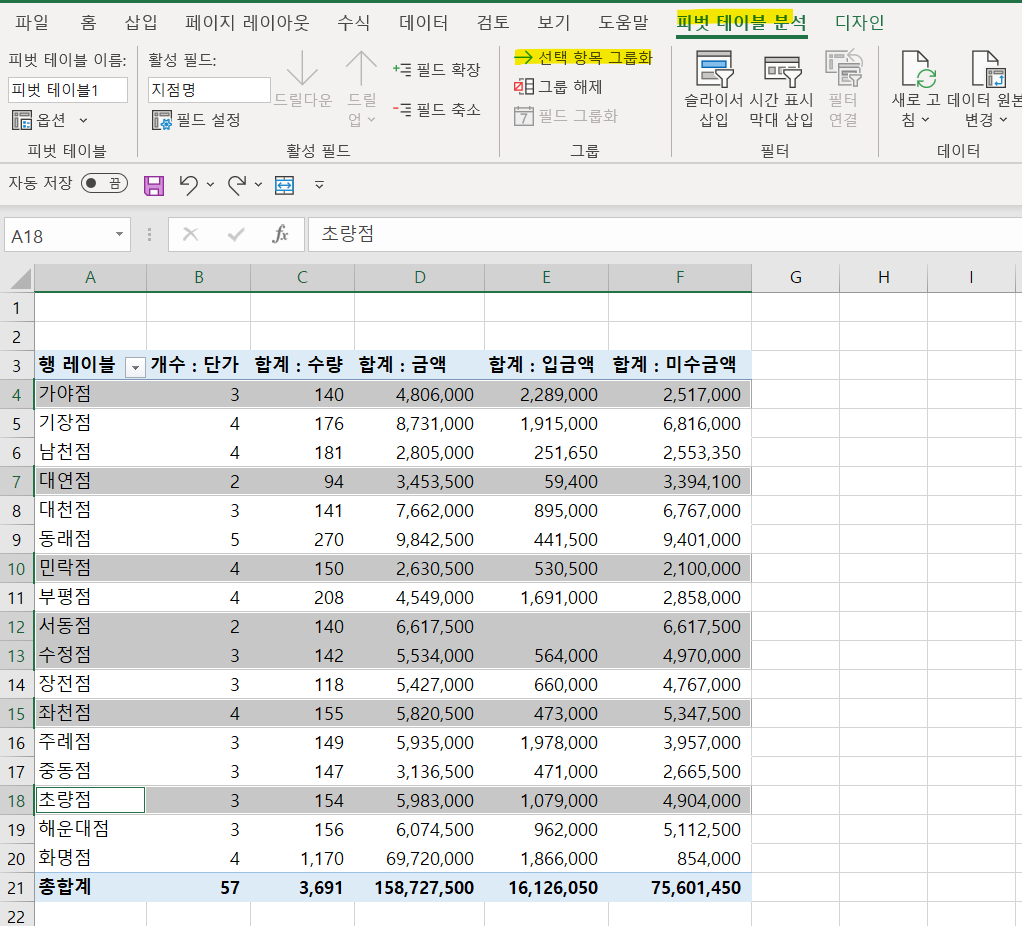Refresh pivot data with 새로 고침 icon
This screenshot has height=926, width=1022.
917,69
